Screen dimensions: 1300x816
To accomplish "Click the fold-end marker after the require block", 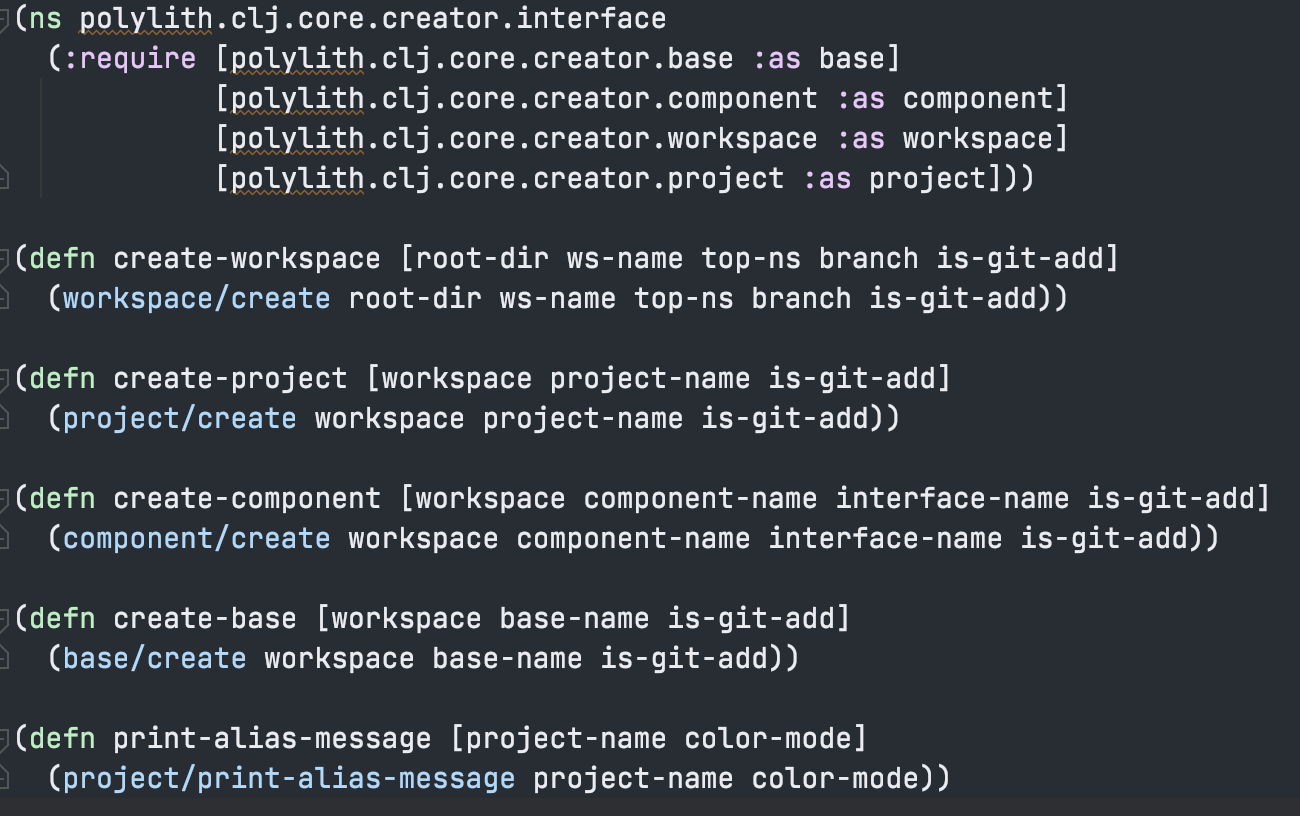I will (x=5, y=178).
